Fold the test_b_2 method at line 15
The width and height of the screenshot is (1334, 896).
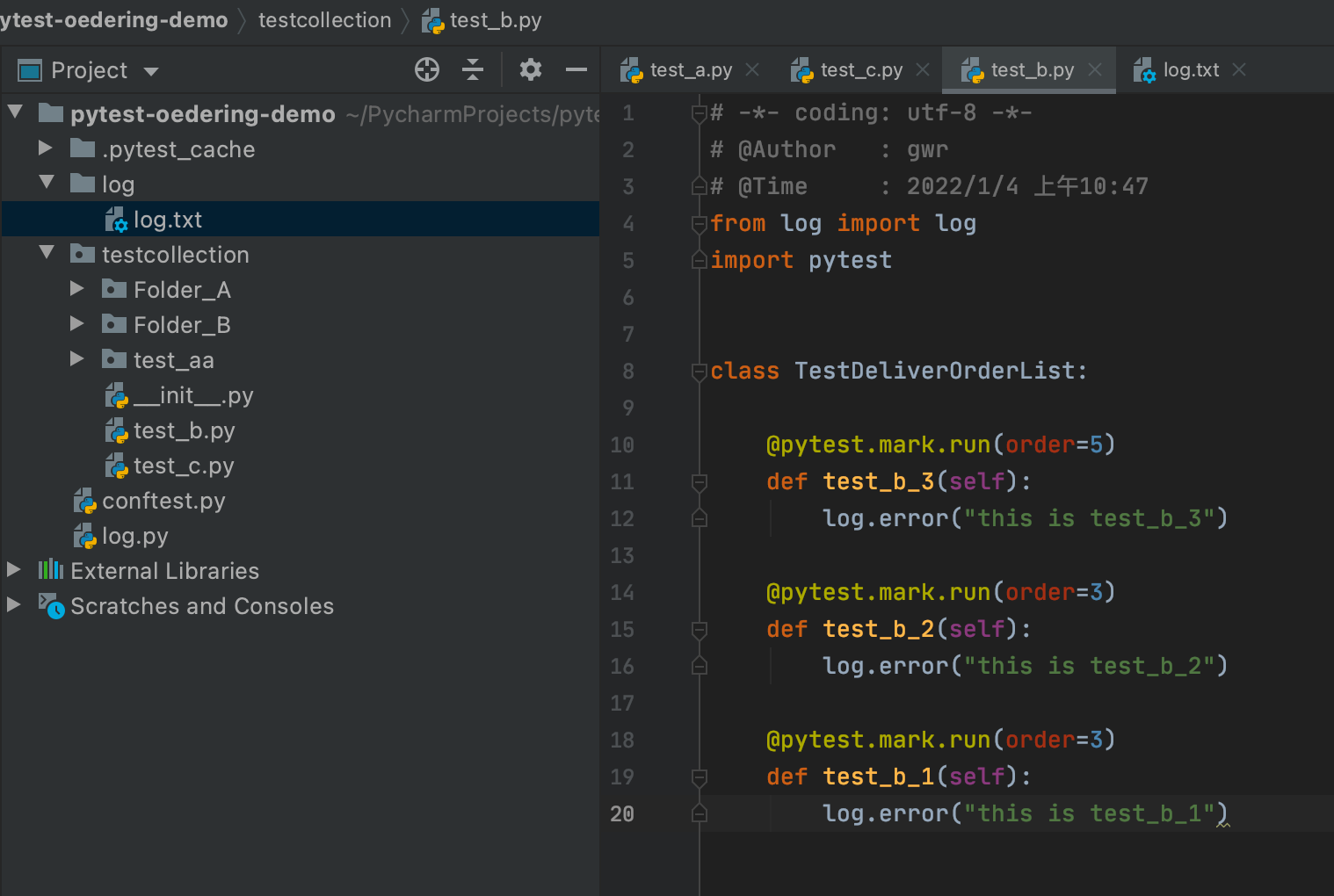coord(700,629)
